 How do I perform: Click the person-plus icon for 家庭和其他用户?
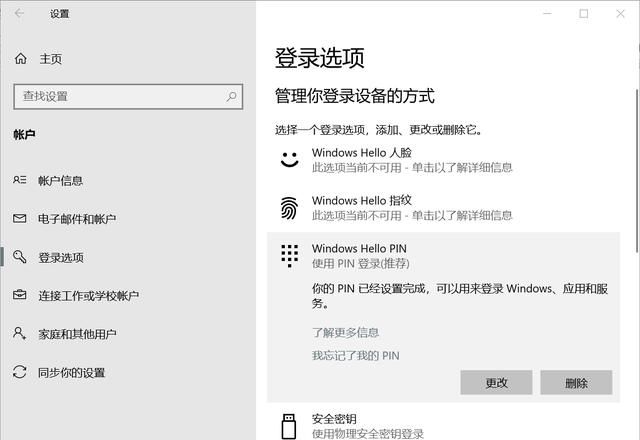[x=20, y=333]
